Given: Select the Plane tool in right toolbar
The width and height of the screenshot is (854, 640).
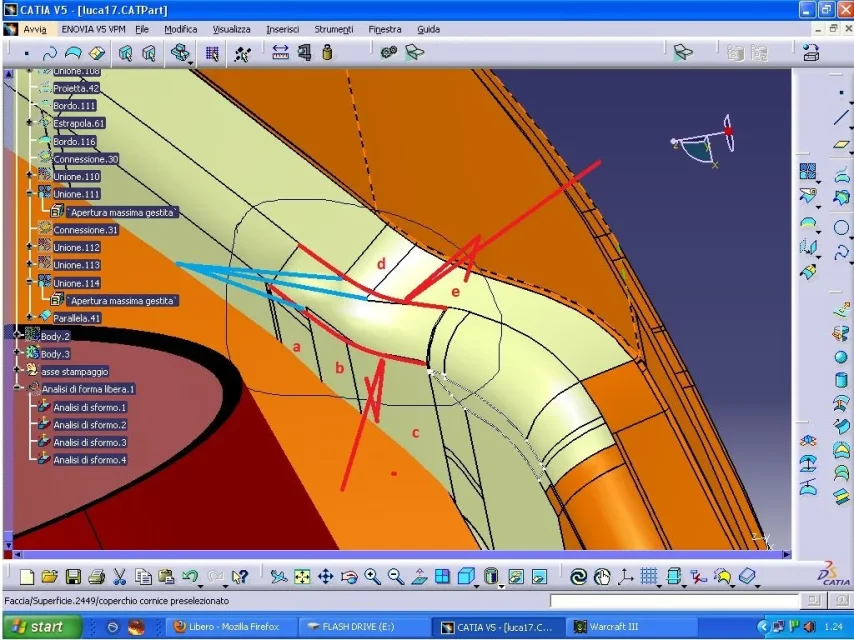Looking at the screenshot, I should point(841,144).
